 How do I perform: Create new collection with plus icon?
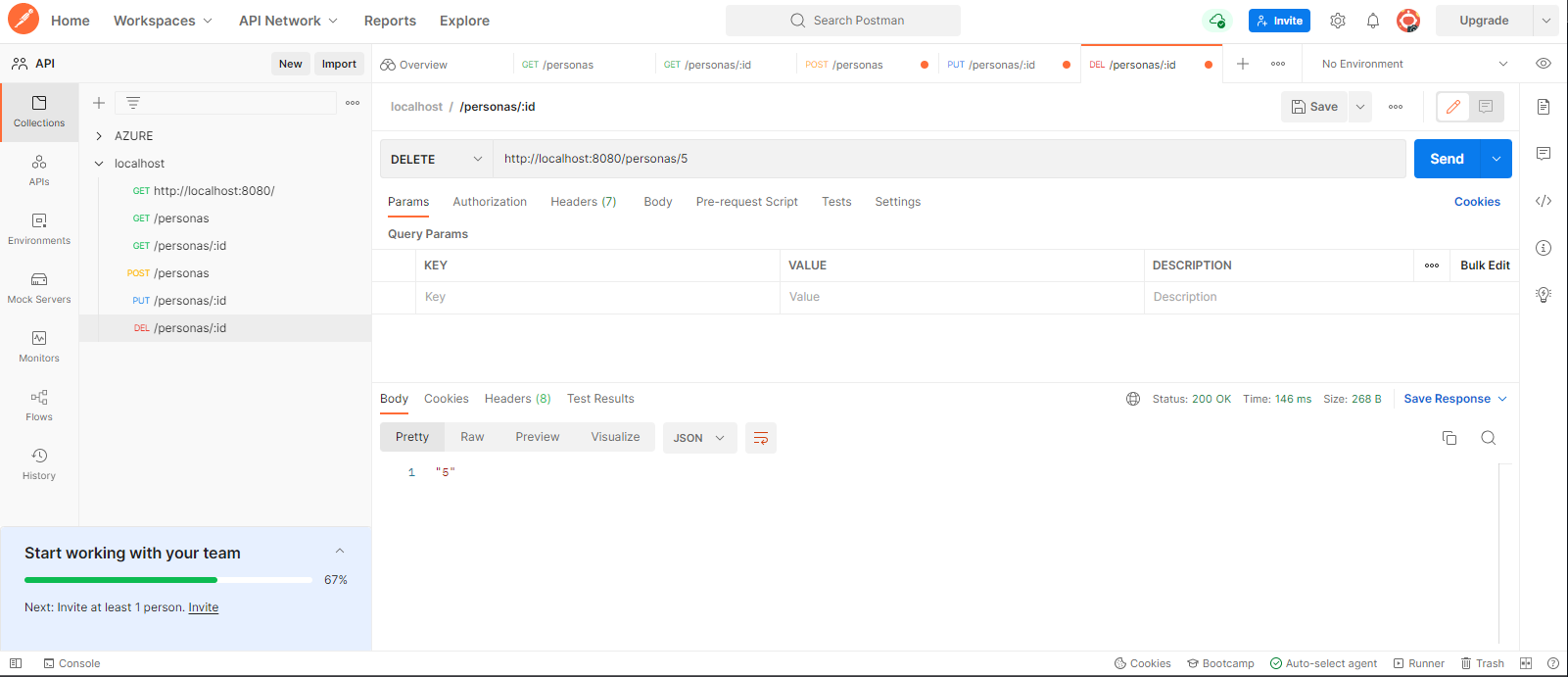click(x=99, y=103)
